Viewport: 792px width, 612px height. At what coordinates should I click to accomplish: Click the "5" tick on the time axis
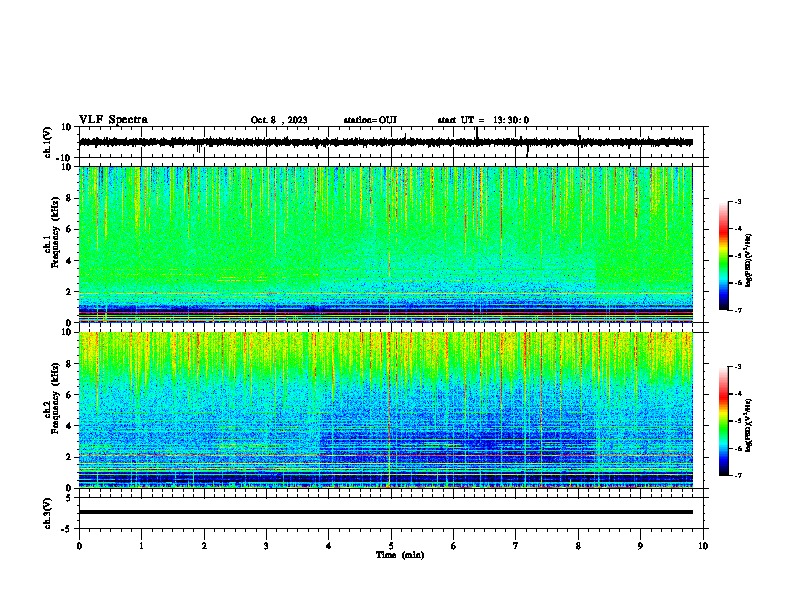click(391, 546)
